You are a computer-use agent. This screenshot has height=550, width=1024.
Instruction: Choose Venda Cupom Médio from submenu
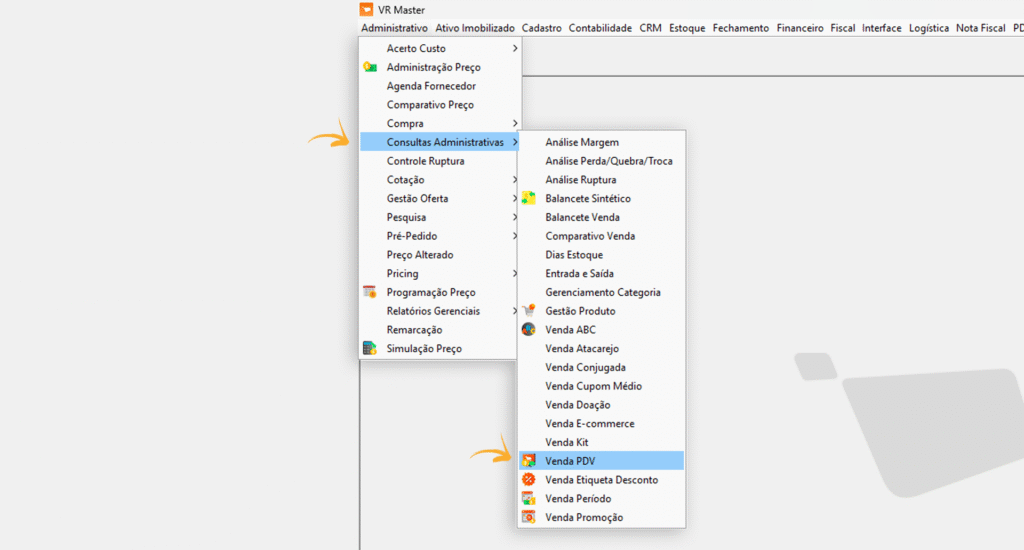[601, 386]
